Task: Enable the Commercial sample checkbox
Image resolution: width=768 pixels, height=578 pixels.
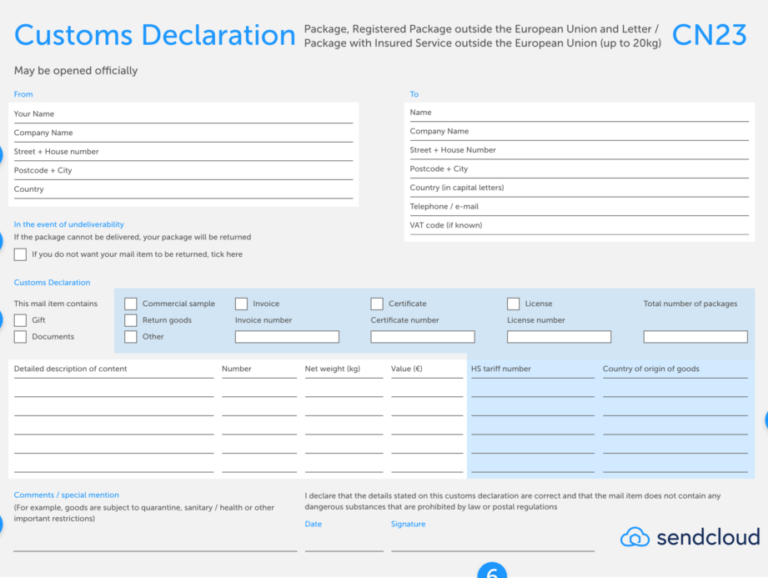Action: (x=131, y=304)
